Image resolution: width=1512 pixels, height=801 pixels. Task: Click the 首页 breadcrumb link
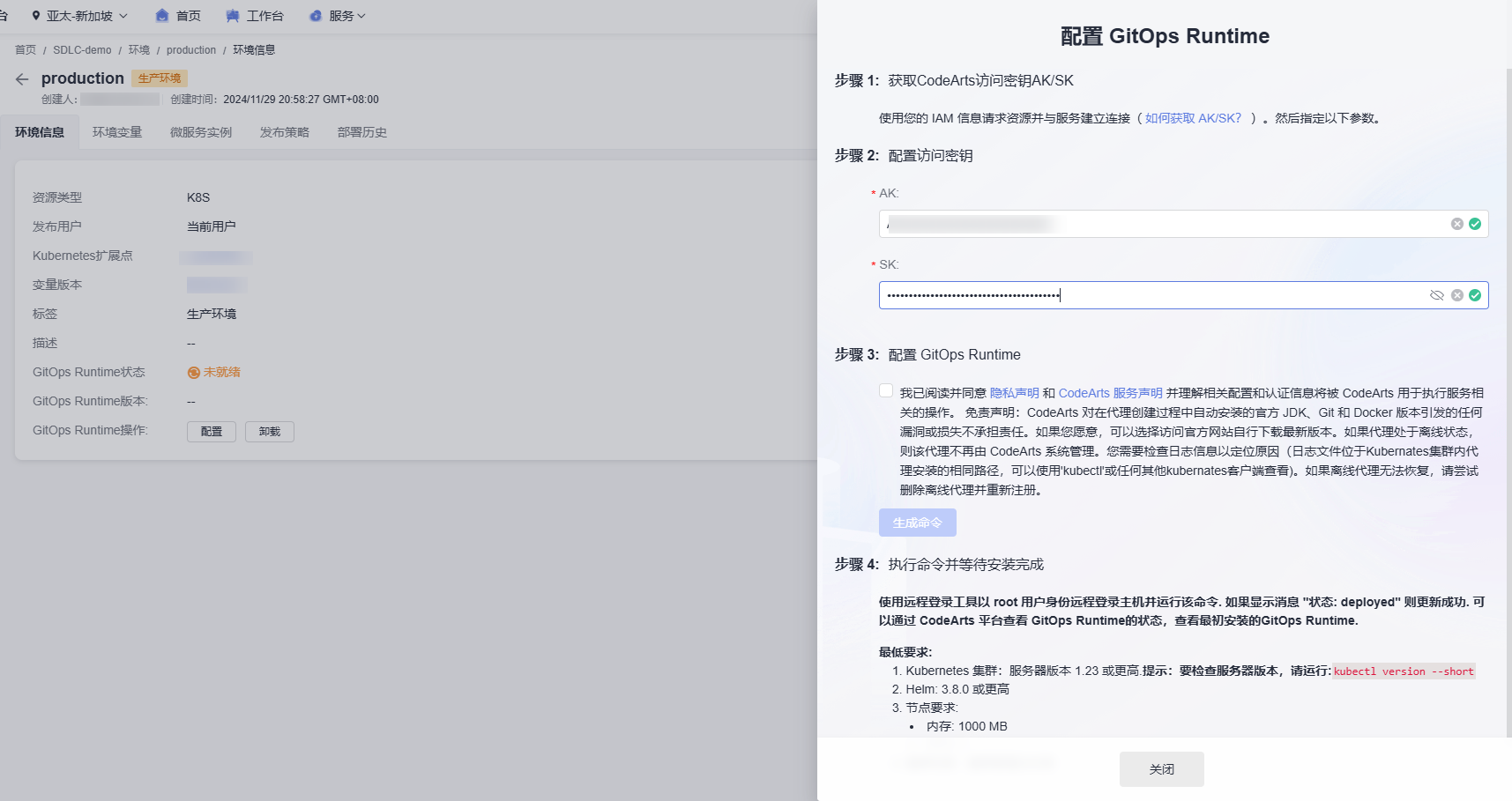(x=26, y=50)
